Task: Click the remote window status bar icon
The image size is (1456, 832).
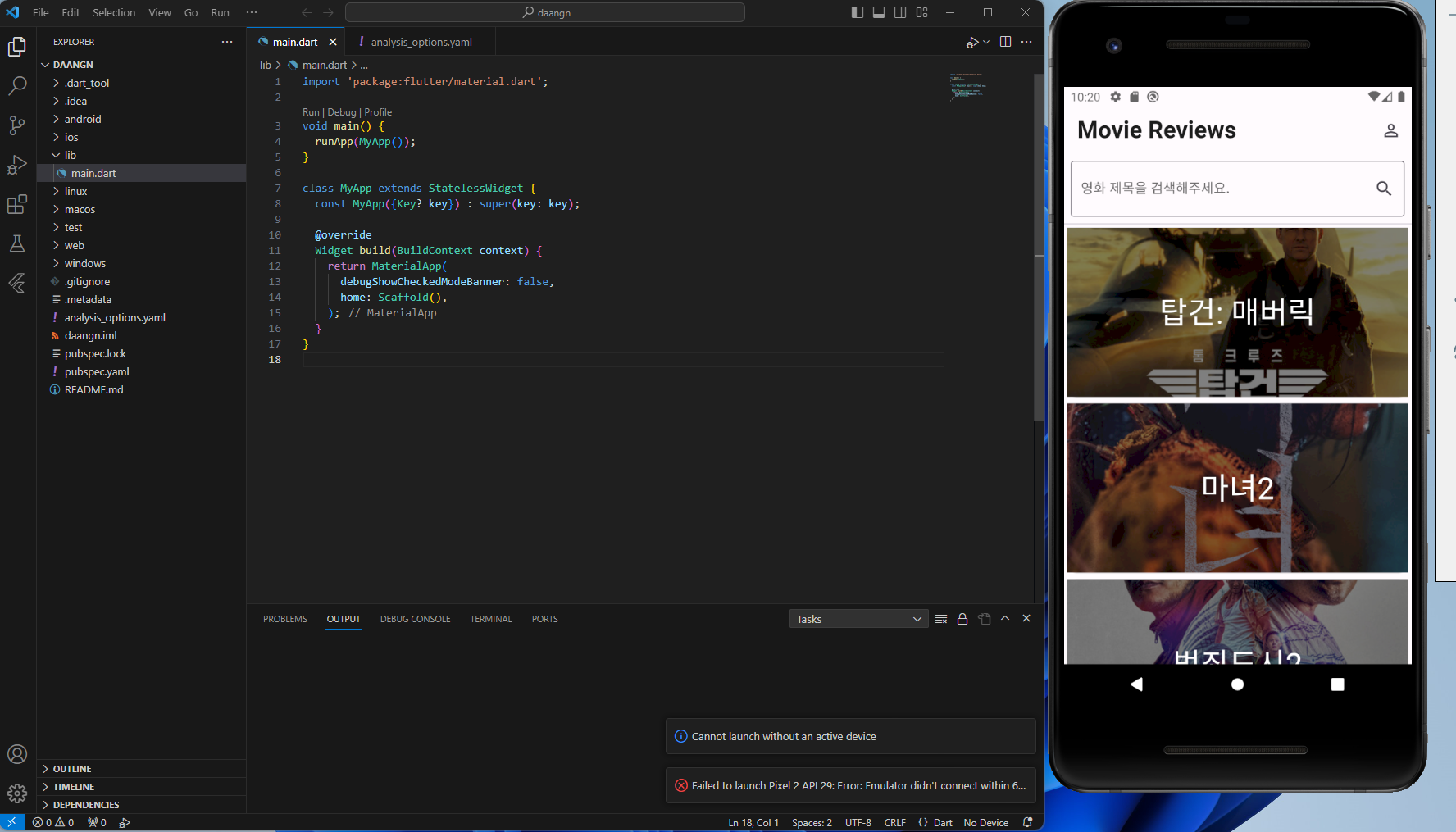Action: (x=11, y=822)
